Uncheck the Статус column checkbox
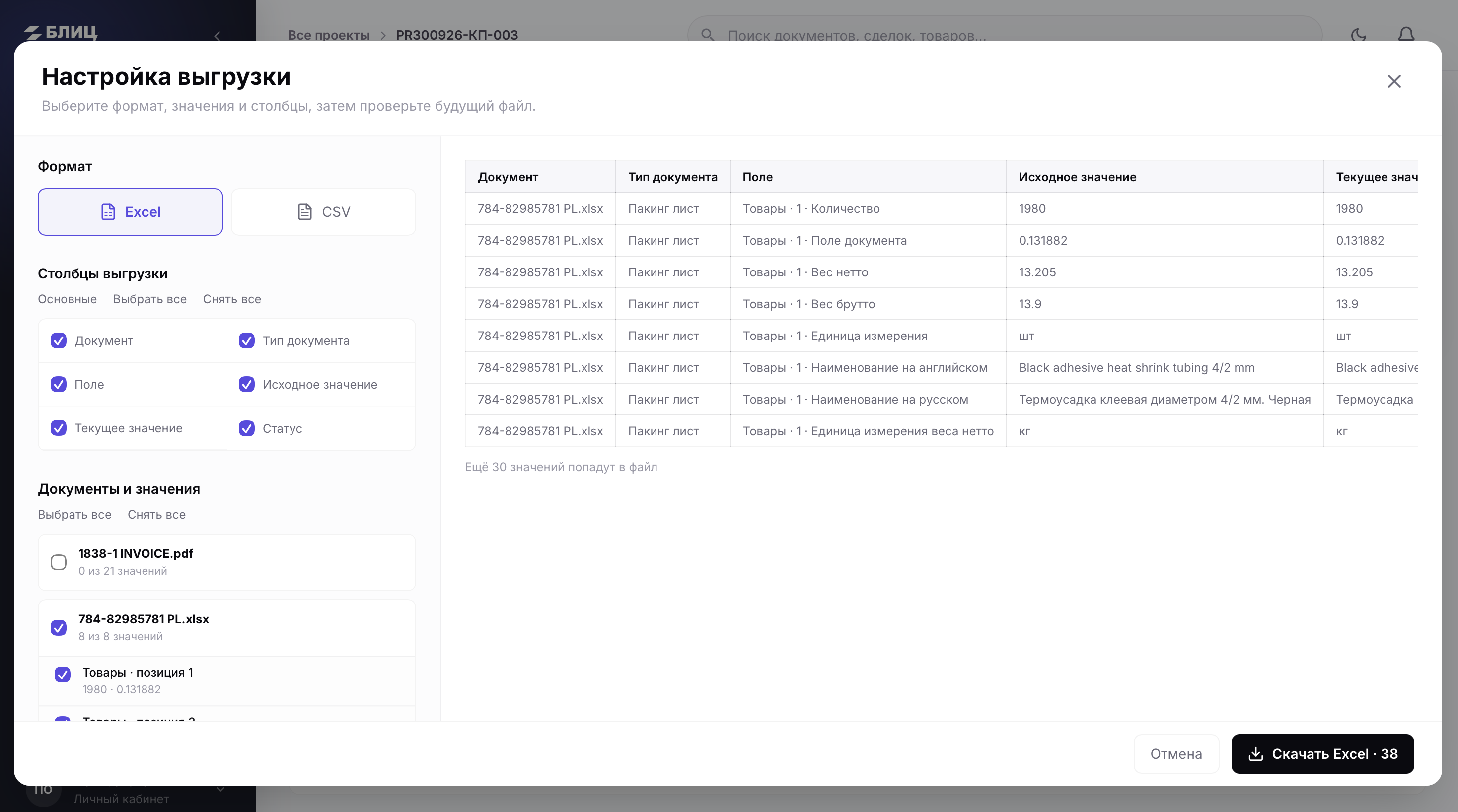This screenshot has height=812, width=1458. (x=246, y=428)
